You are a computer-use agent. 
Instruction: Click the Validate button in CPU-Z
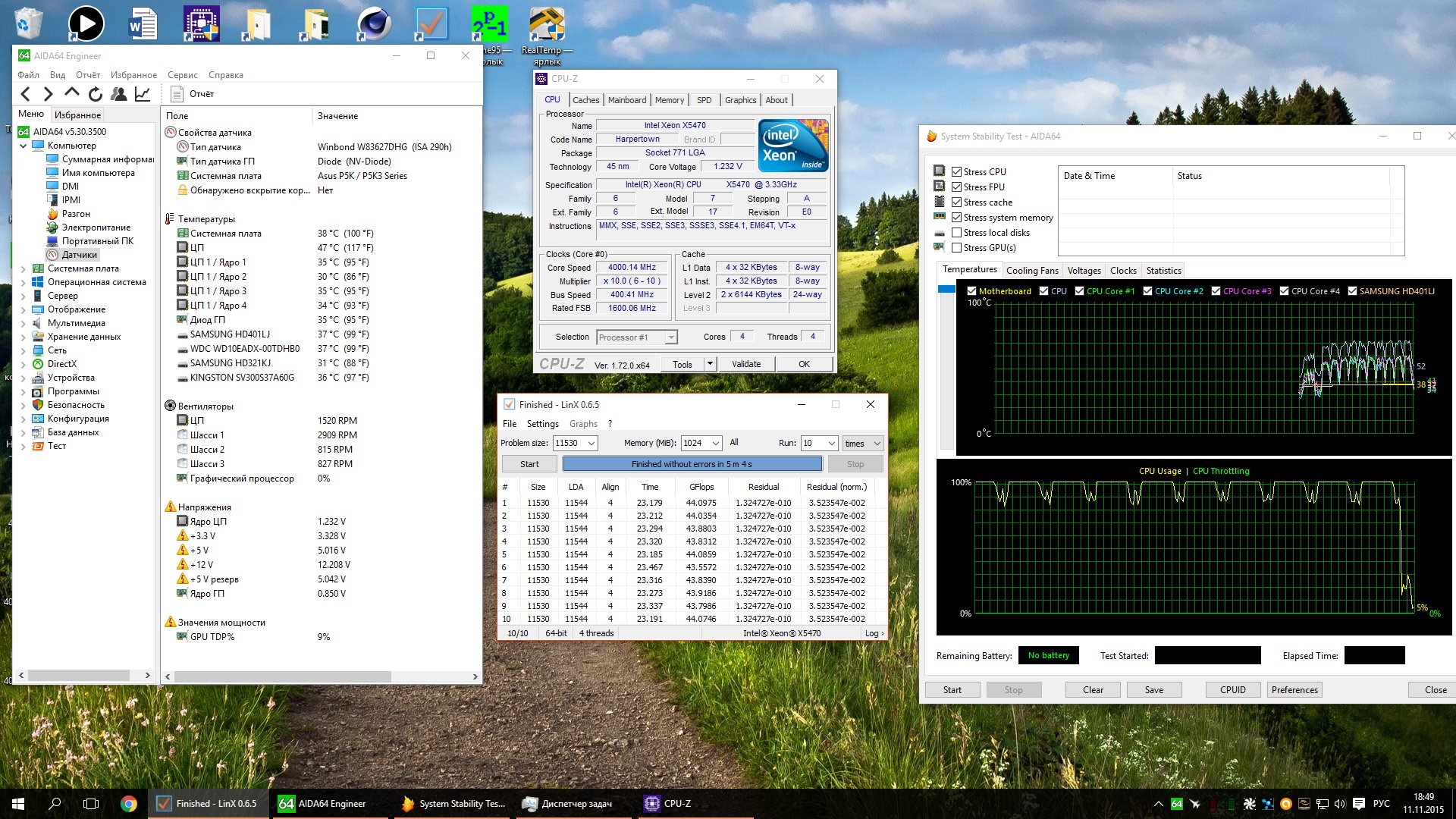click(745, 364)
